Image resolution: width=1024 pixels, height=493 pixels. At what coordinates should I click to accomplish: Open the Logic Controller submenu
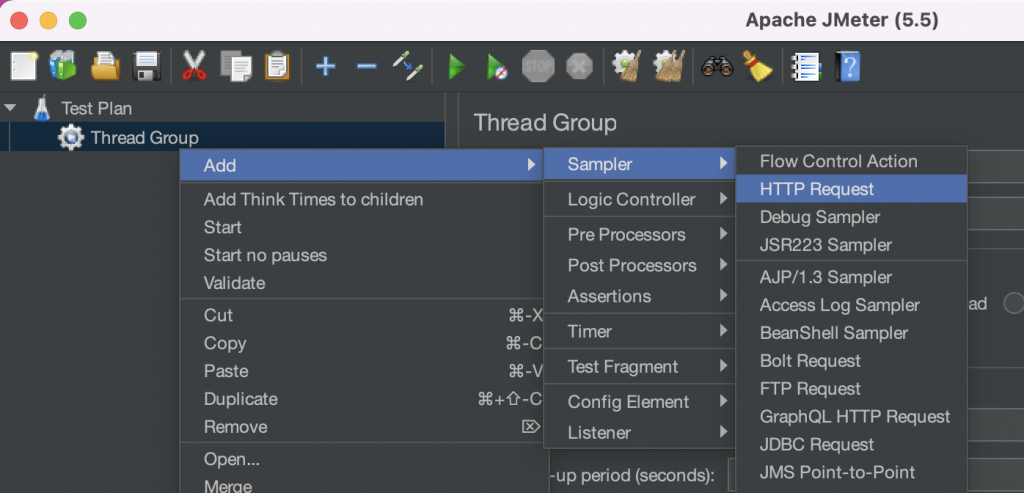coord(631,199)
